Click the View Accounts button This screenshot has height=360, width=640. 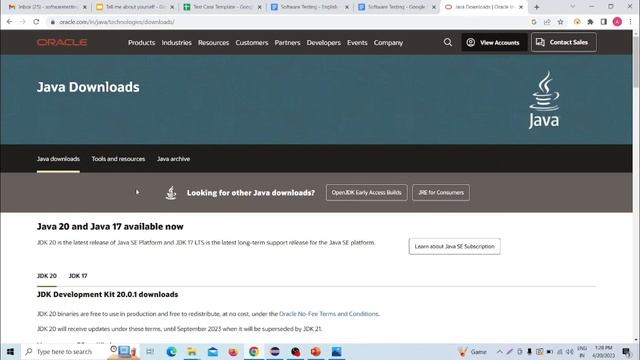494,42
